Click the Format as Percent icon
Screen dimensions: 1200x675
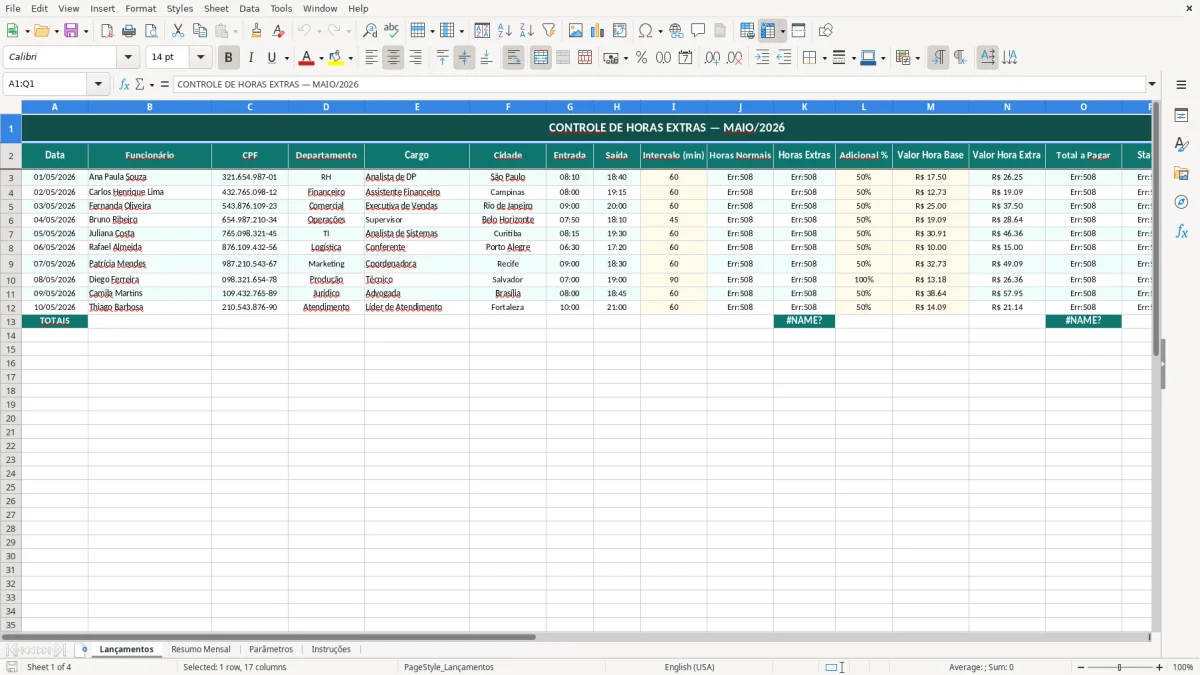[x=641, y=58]
